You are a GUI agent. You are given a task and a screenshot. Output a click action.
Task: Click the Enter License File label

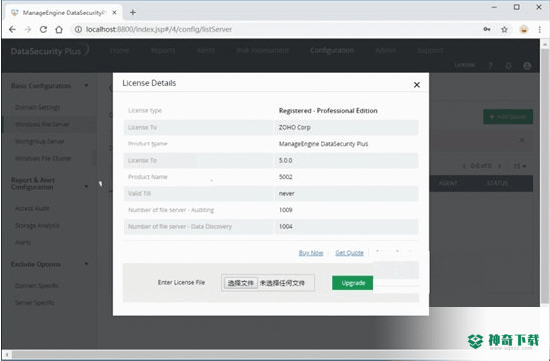pos(181,282)
